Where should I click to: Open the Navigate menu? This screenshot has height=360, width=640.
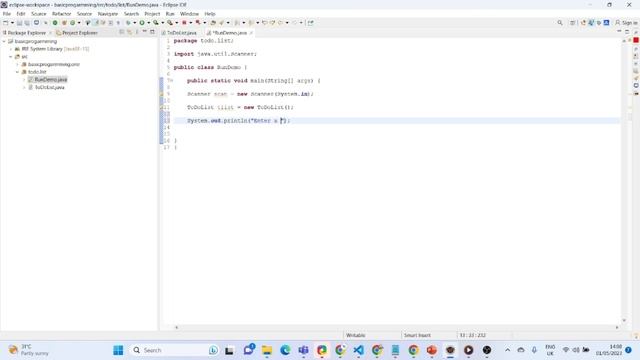(108, 14)
